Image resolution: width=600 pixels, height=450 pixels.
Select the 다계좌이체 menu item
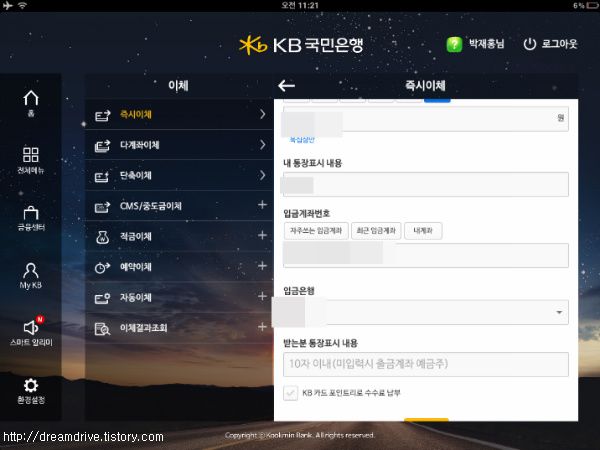coord(179,145)
